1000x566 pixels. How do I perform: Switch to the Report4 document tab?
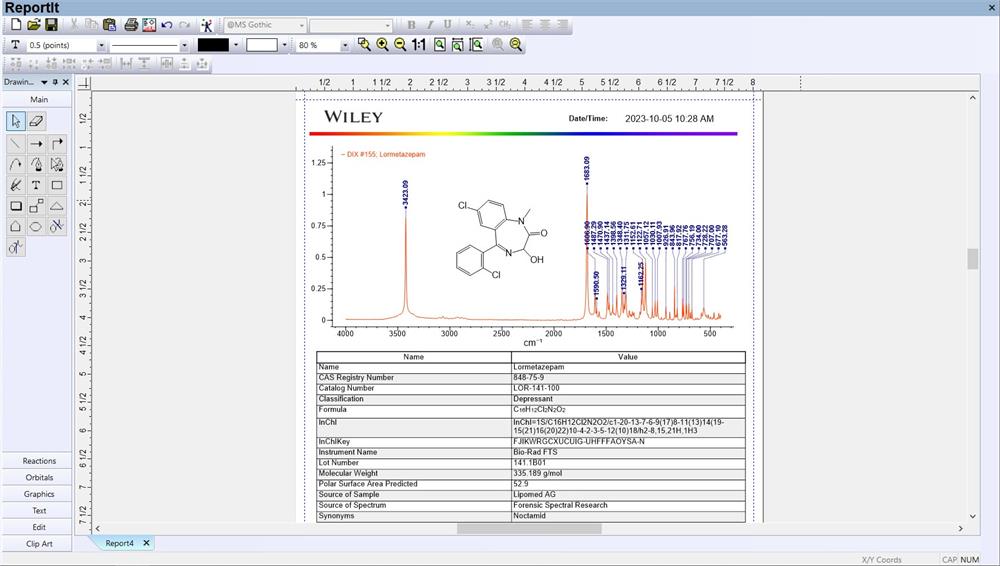coord(120,543)
